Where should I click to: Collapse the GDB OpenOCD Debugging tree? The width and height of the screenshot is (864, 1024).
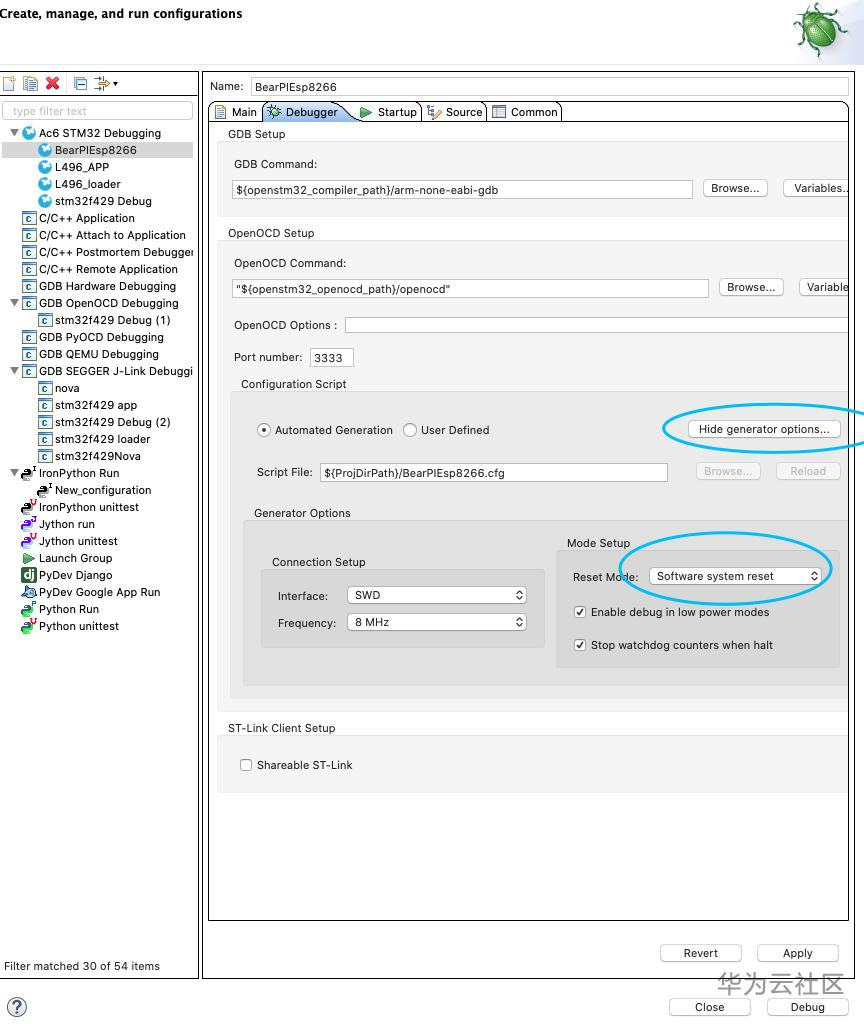pyautogui.click(x=14, y=302)
